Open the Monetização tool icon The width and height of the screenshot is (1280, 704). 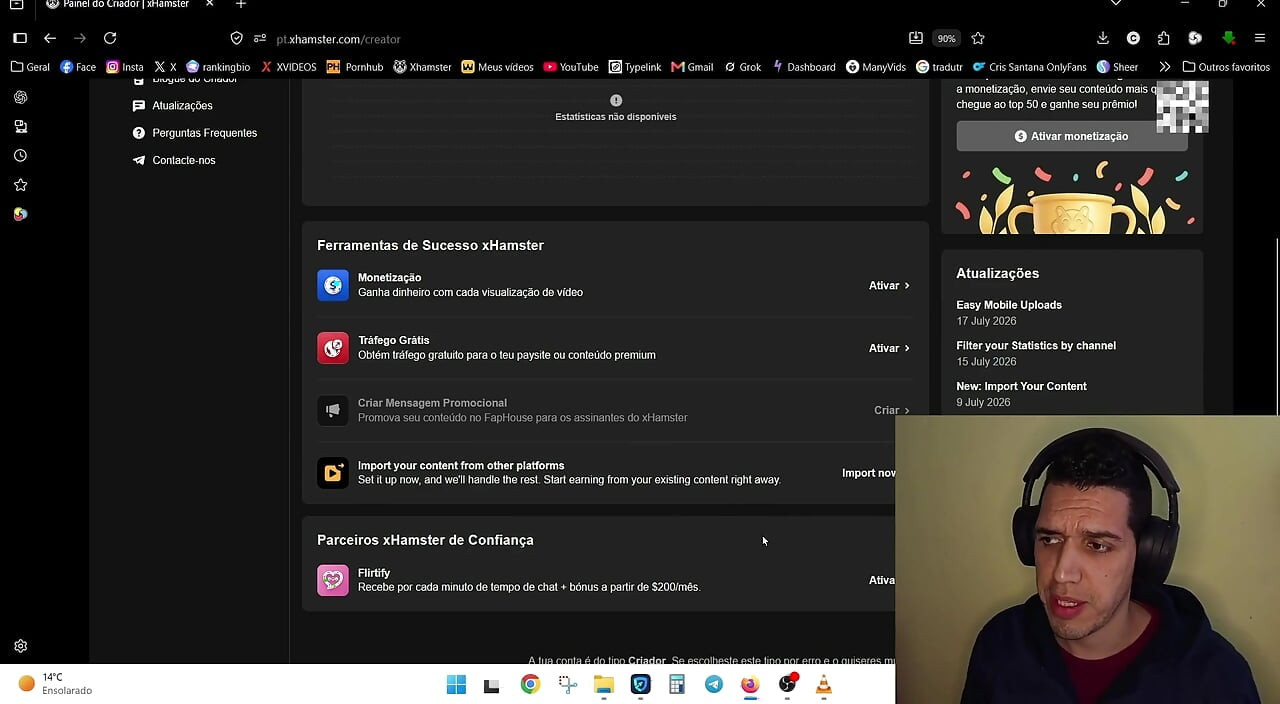click(333, 285)
